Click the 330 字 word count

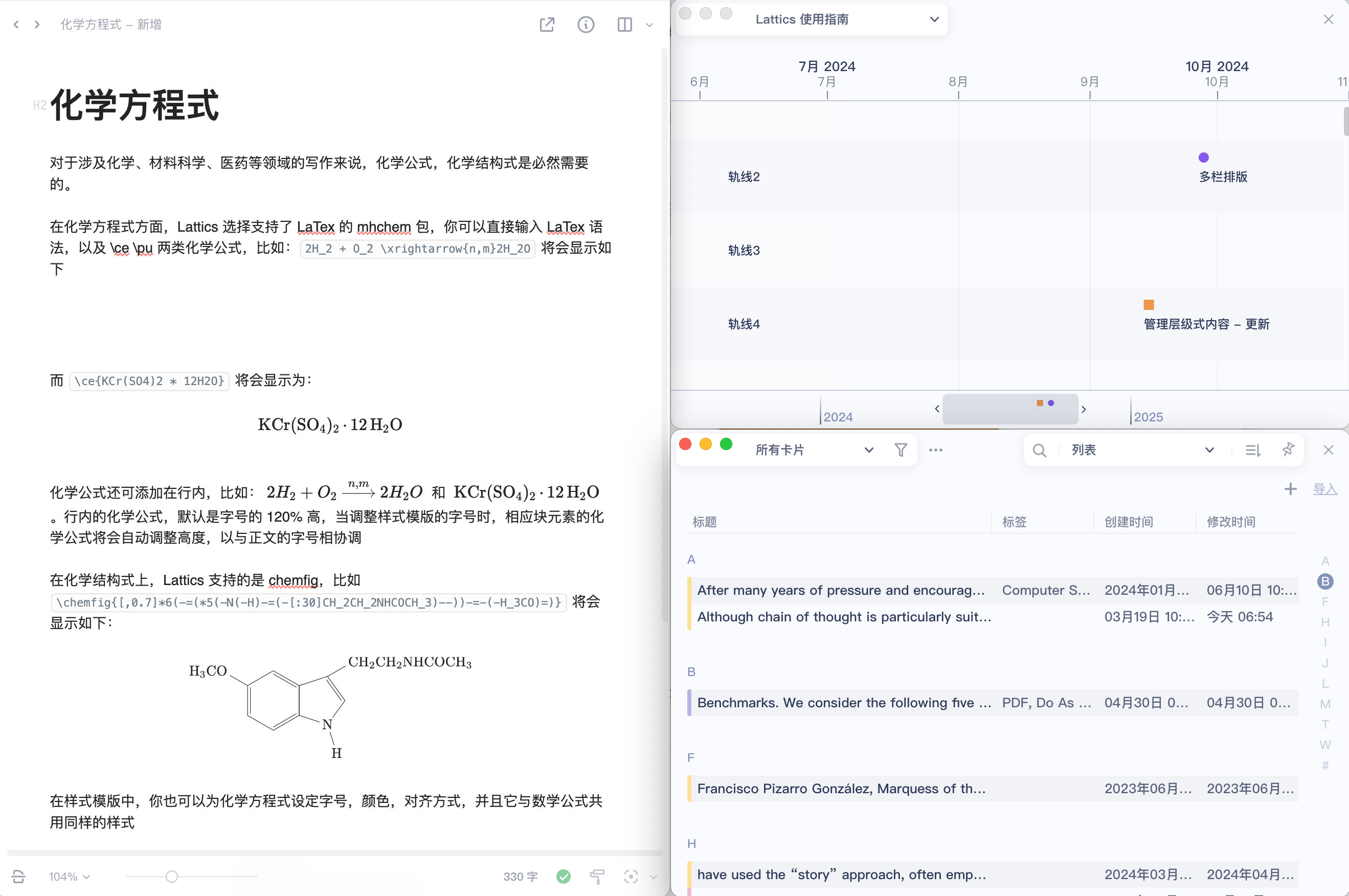click(x=520, y=877)
